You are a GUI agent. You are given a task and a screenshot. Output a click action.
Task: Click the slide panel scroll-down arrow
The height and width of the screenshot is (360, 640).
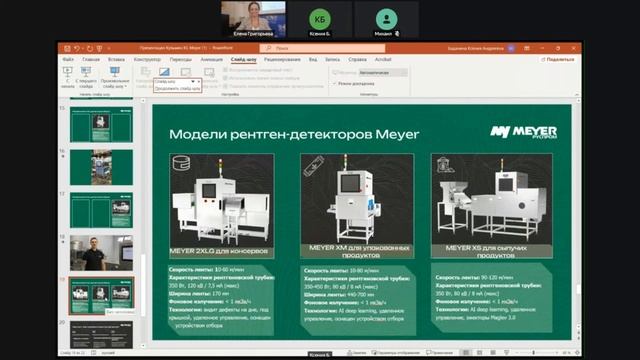coord(143,346)
